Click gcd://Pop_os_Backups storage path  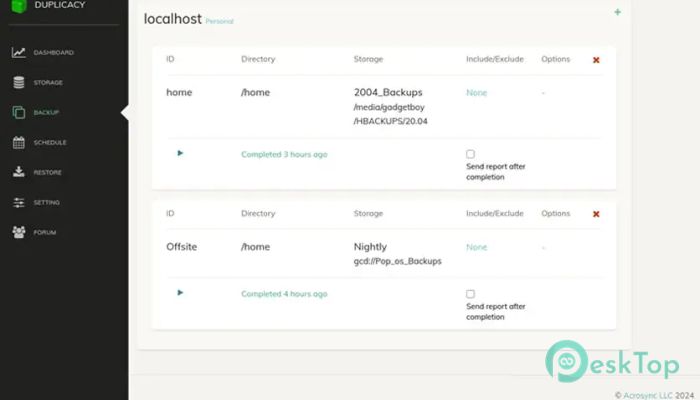pyautogui.click(x=397, y=261)
